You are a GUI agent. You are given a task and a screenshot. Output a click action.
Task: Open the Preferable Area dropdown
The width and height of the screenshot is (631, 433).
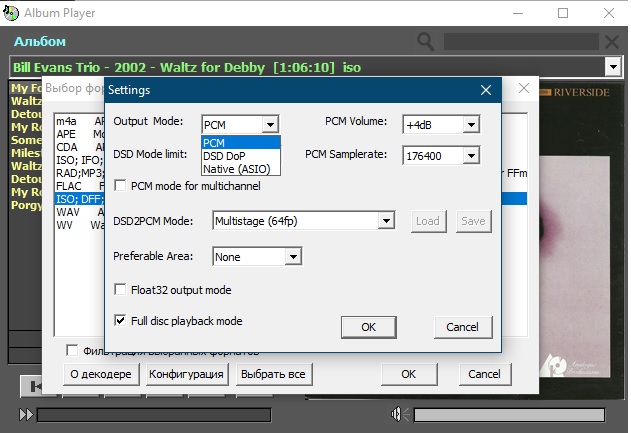tap(293, 256)
